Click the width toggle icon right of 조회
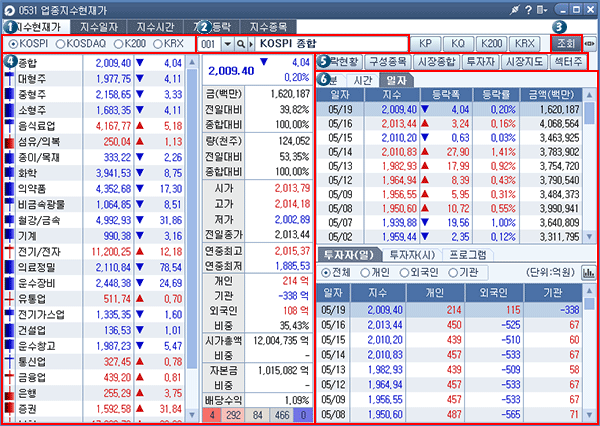 click(590, 44)
